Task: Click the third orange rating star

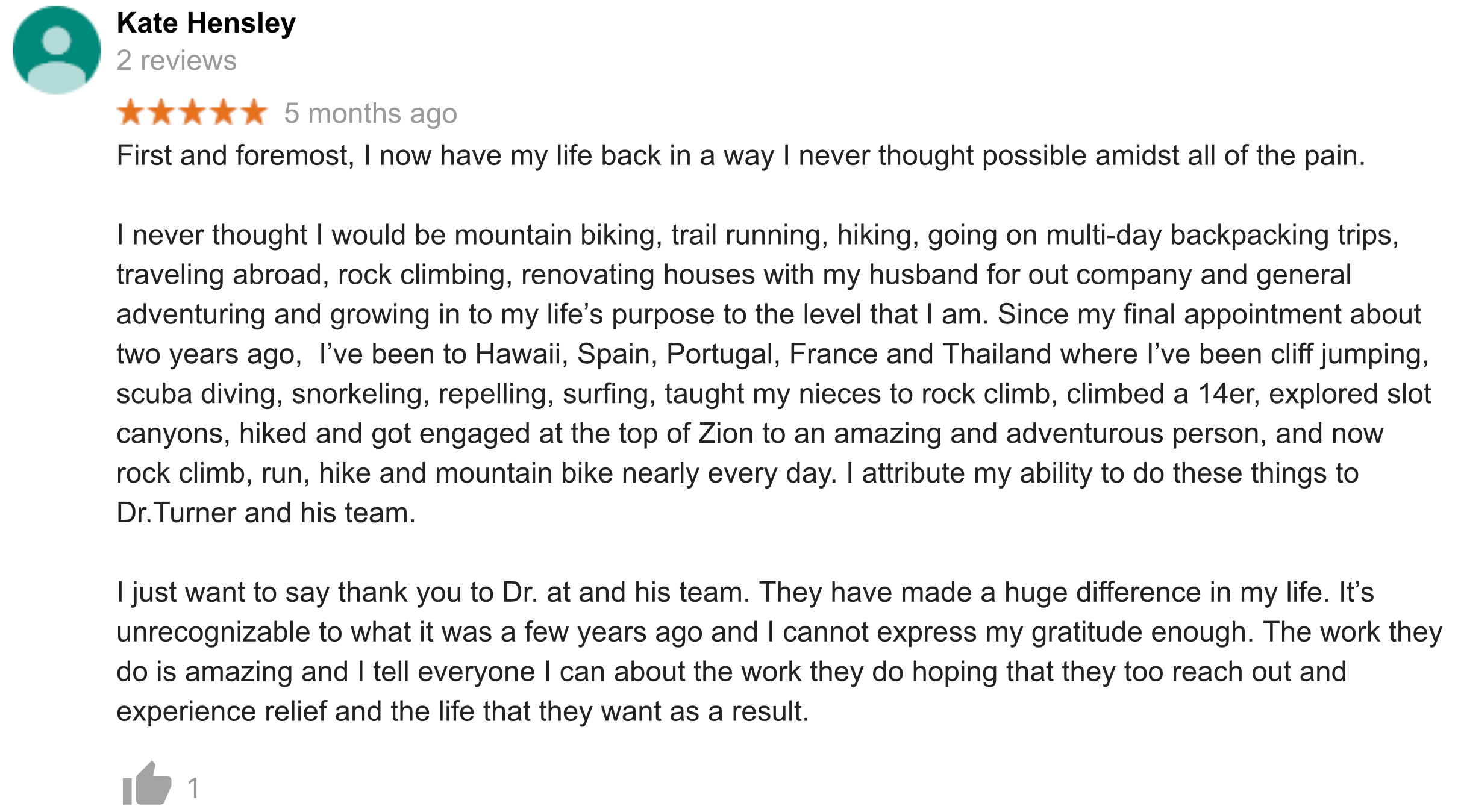Action: (x=192, y=113)
